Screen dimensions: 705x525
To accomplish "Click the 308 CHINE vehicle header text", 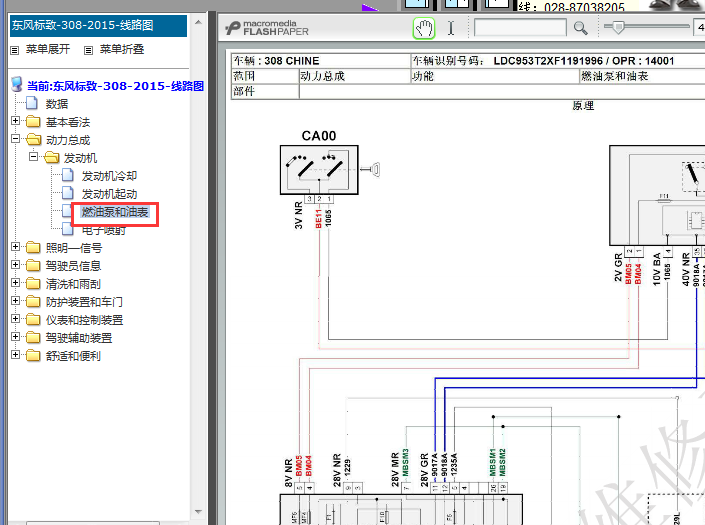I will (x=292, y=61).
